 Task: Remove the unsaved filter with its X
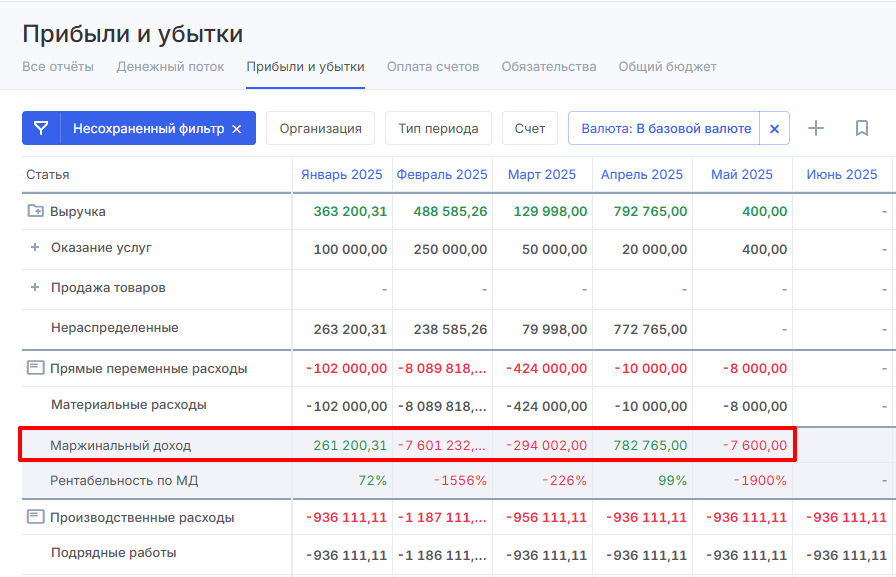(x=237, y=129)
